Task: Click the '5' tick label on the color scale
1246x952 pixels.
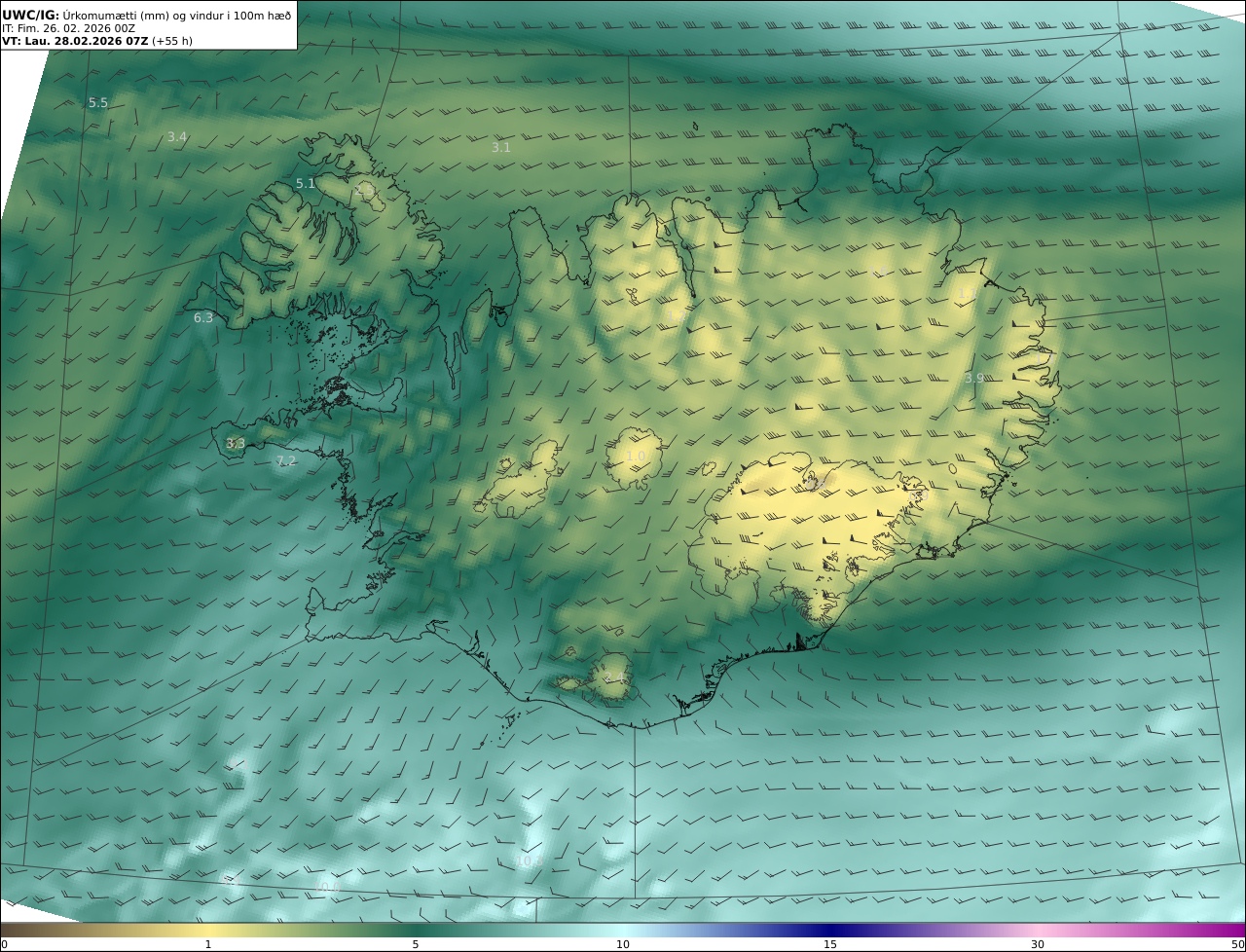Action: [416, 944]
